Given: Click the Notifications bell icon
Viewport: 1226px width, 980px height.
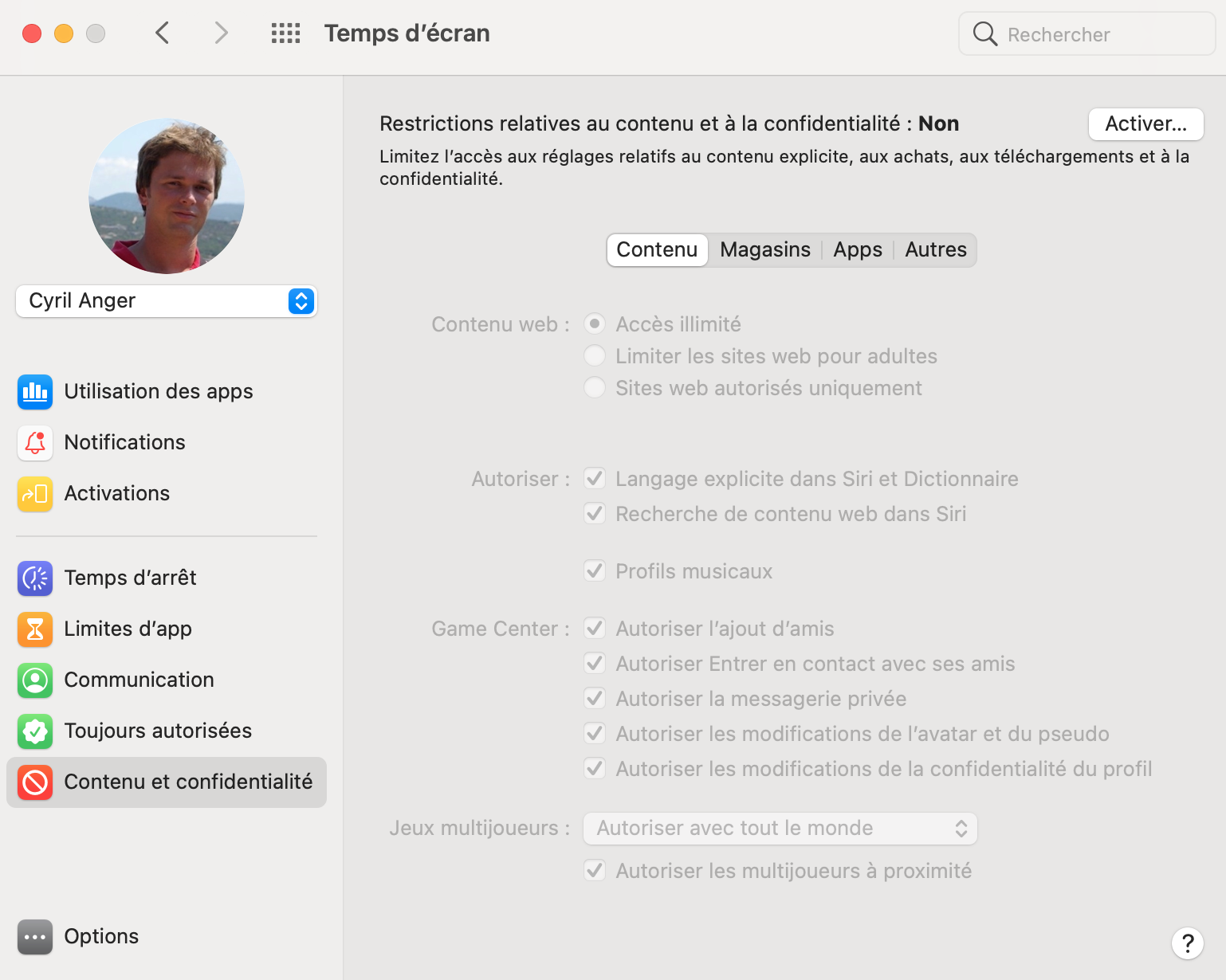Looking at the screenshot, I should pos(35,443).
